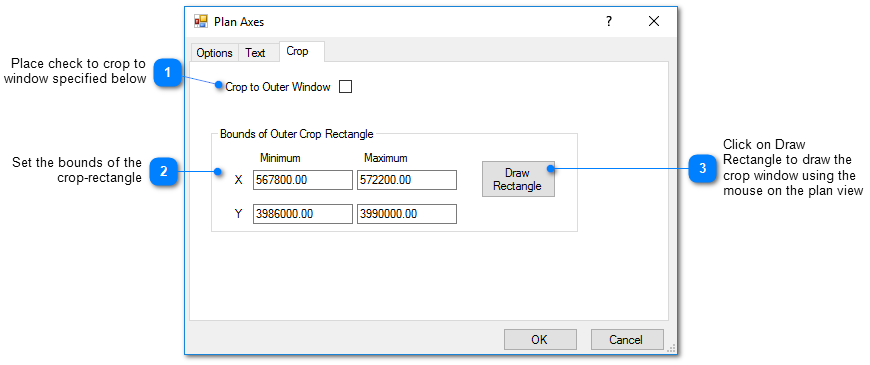Click the Y Minimum field 3986000.00
870x365 pixels.
point(302,214)
